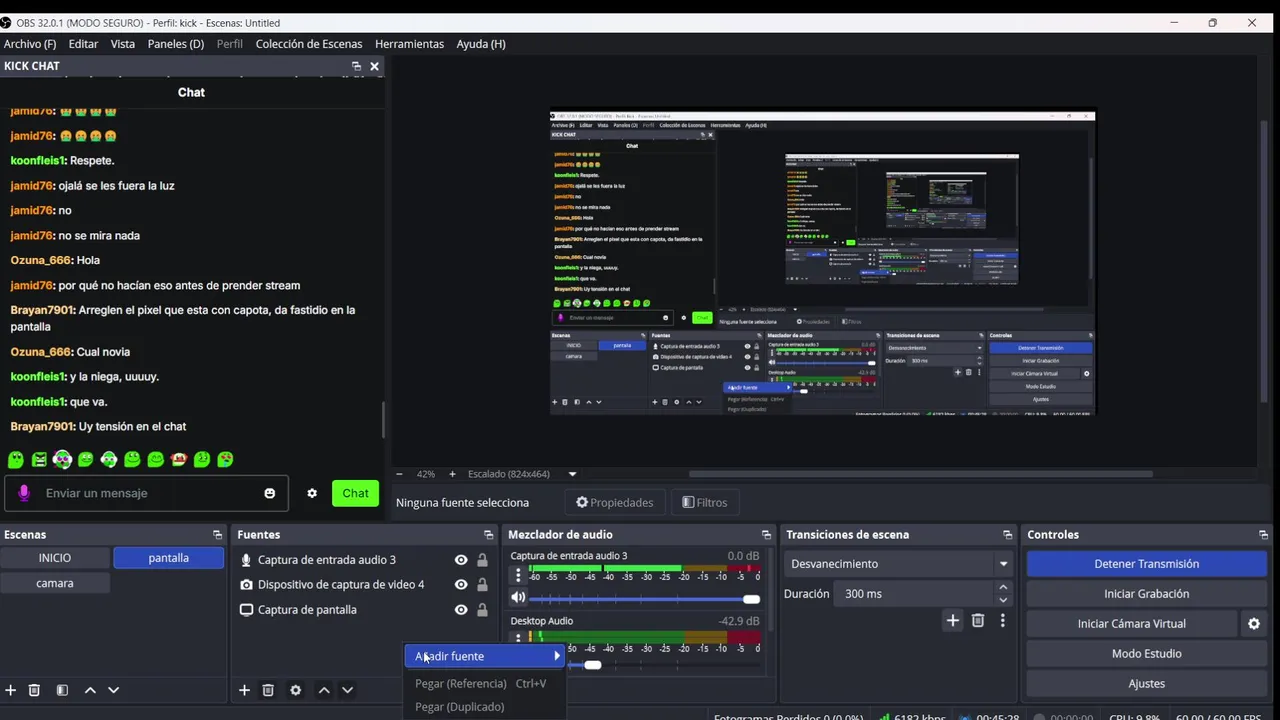The image size is (1280, 720).
Task: Open Filtros for the selected source
Action: tap(705, 502)
